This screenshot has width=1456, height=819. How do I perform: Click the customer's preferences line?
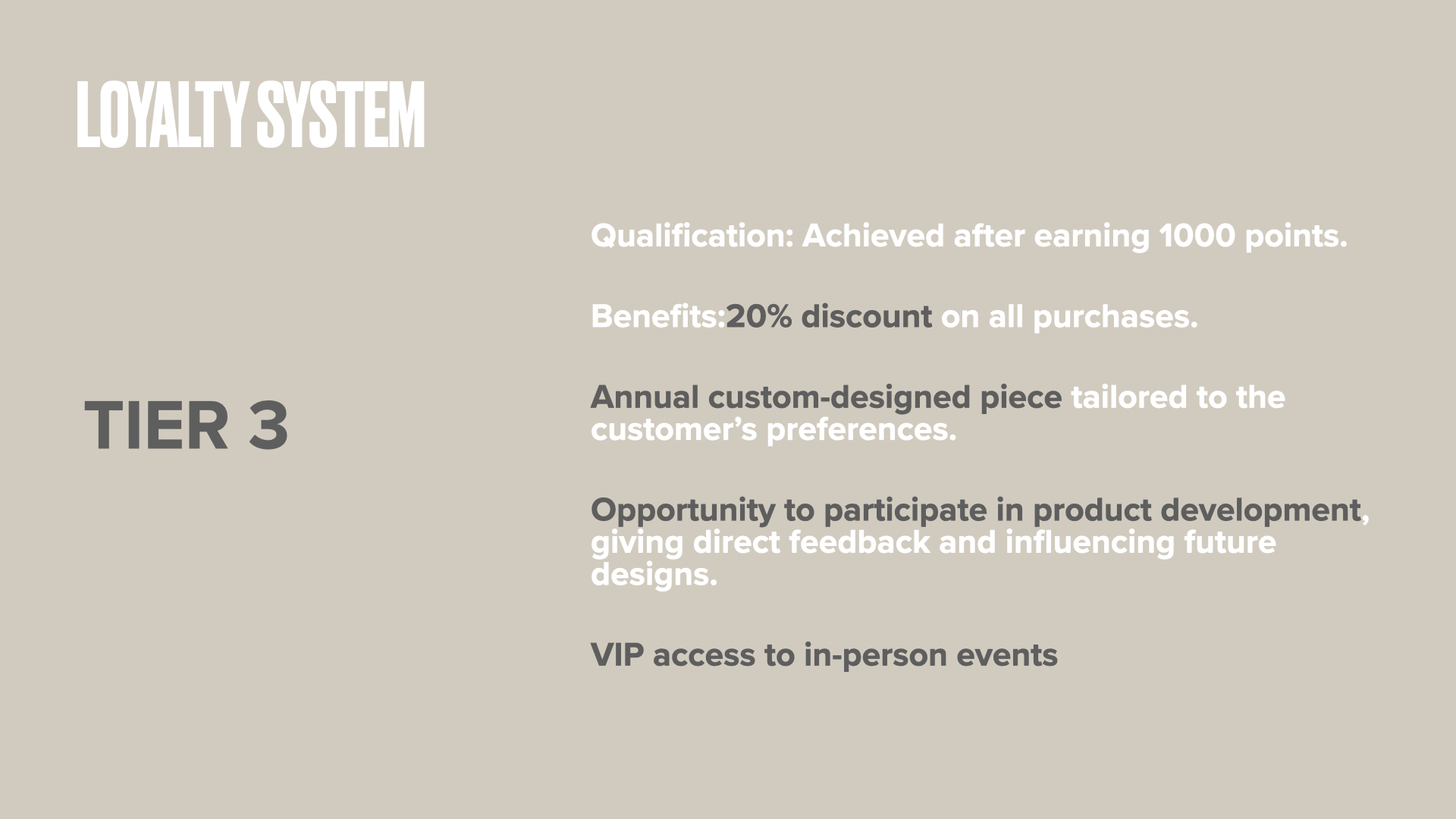(x=773, y=430)
